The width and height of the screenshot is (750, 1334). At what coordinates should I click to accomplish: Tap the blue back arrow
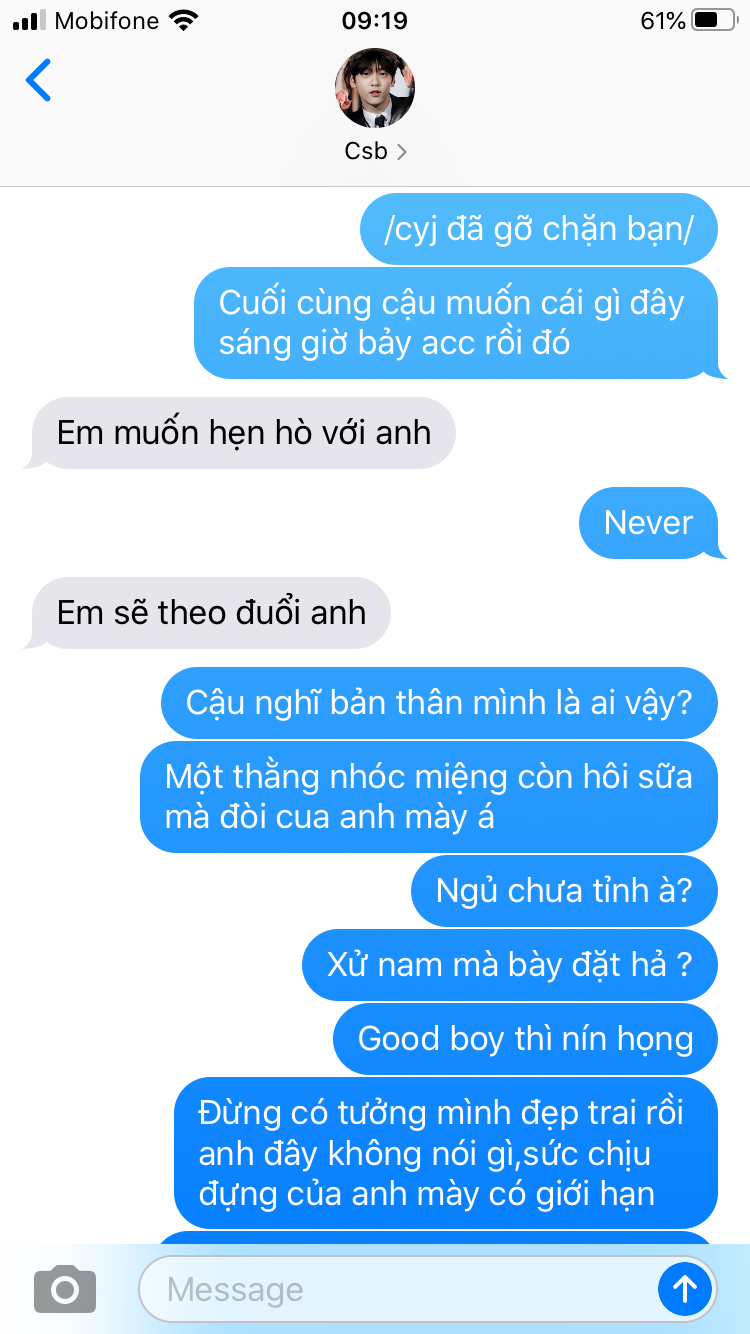[x=38, y=81]
